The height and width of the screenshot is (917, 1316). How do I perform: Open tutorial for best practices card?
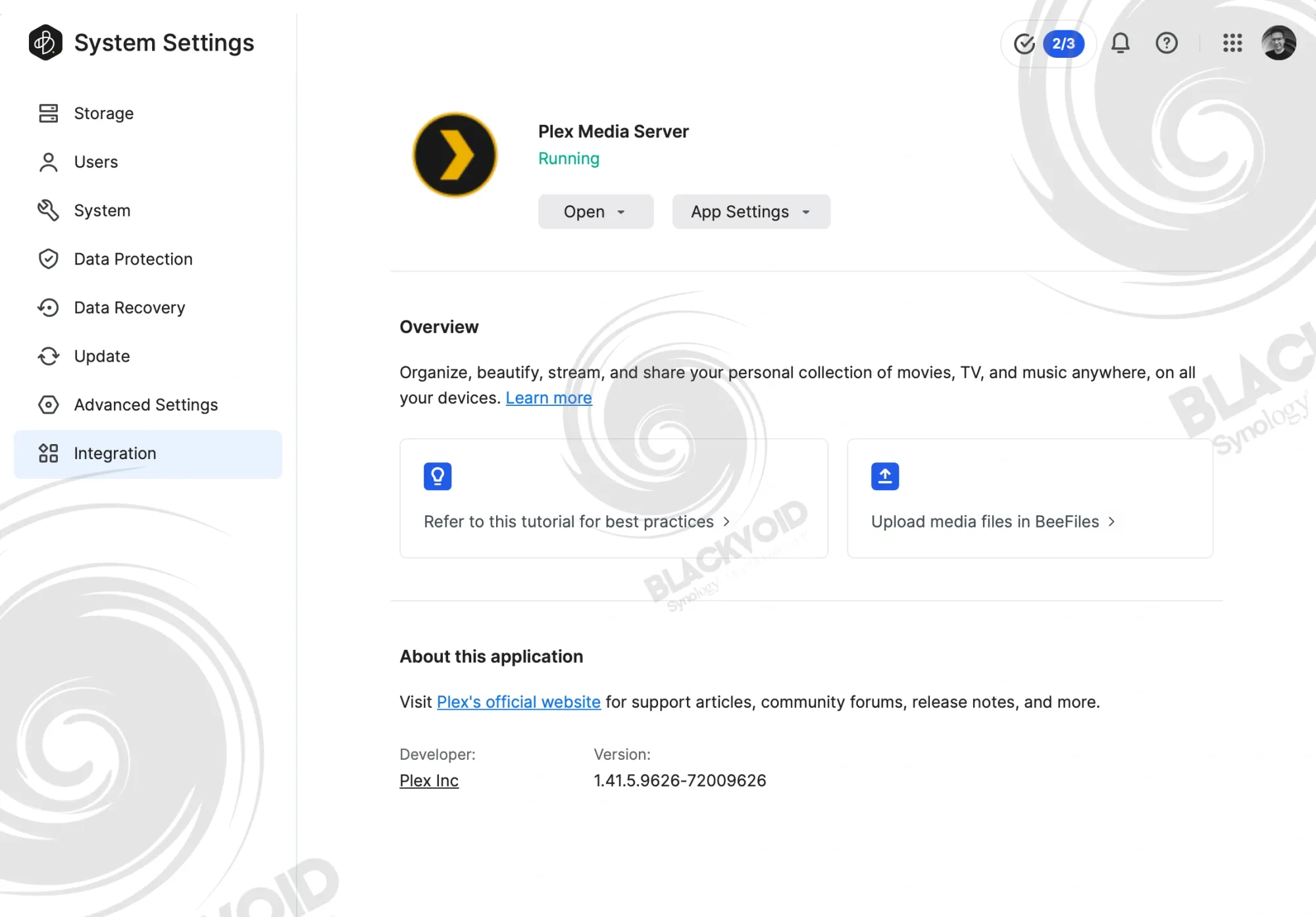614,499
